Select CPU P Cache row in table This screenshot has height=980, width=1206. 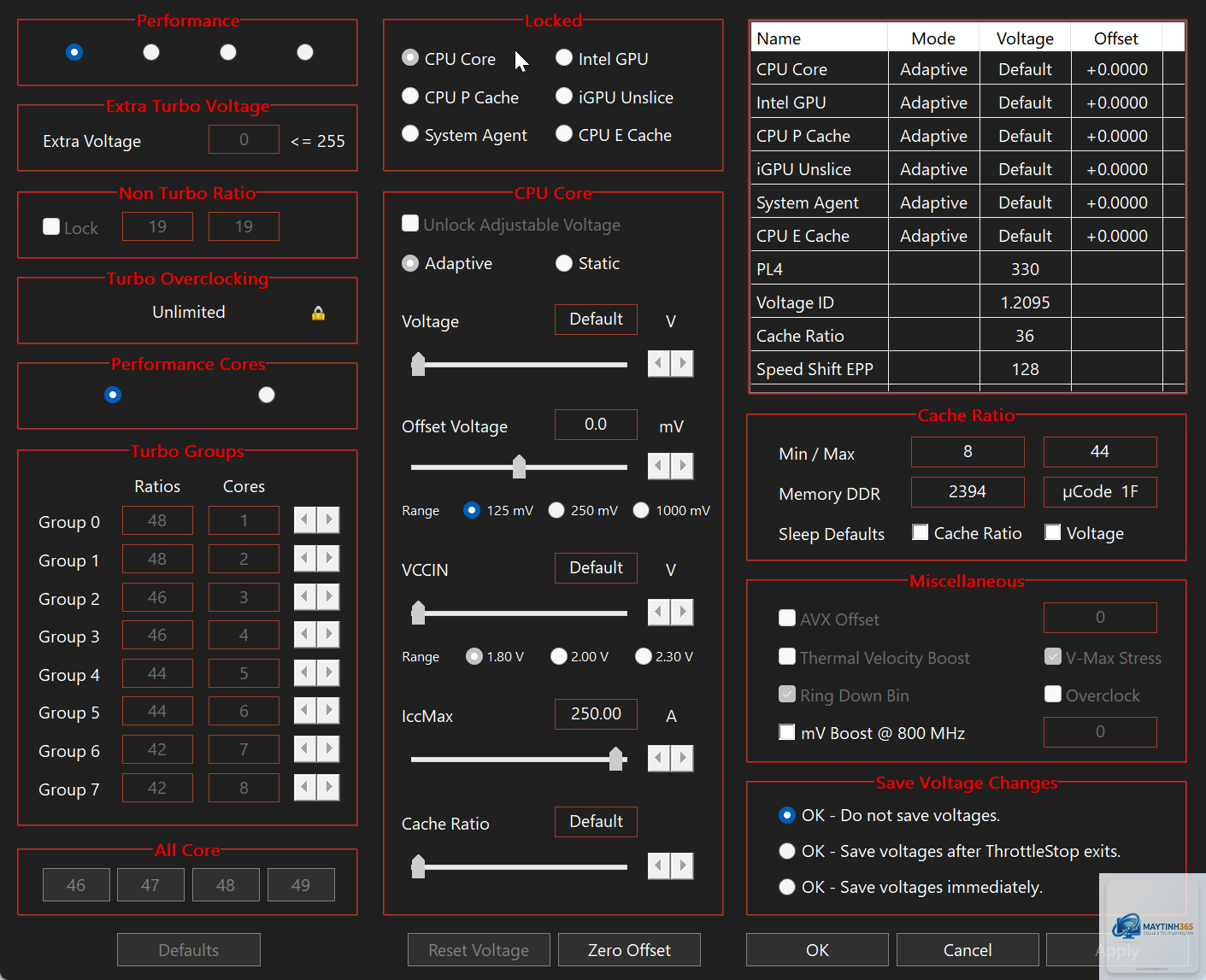pos(968,136)
